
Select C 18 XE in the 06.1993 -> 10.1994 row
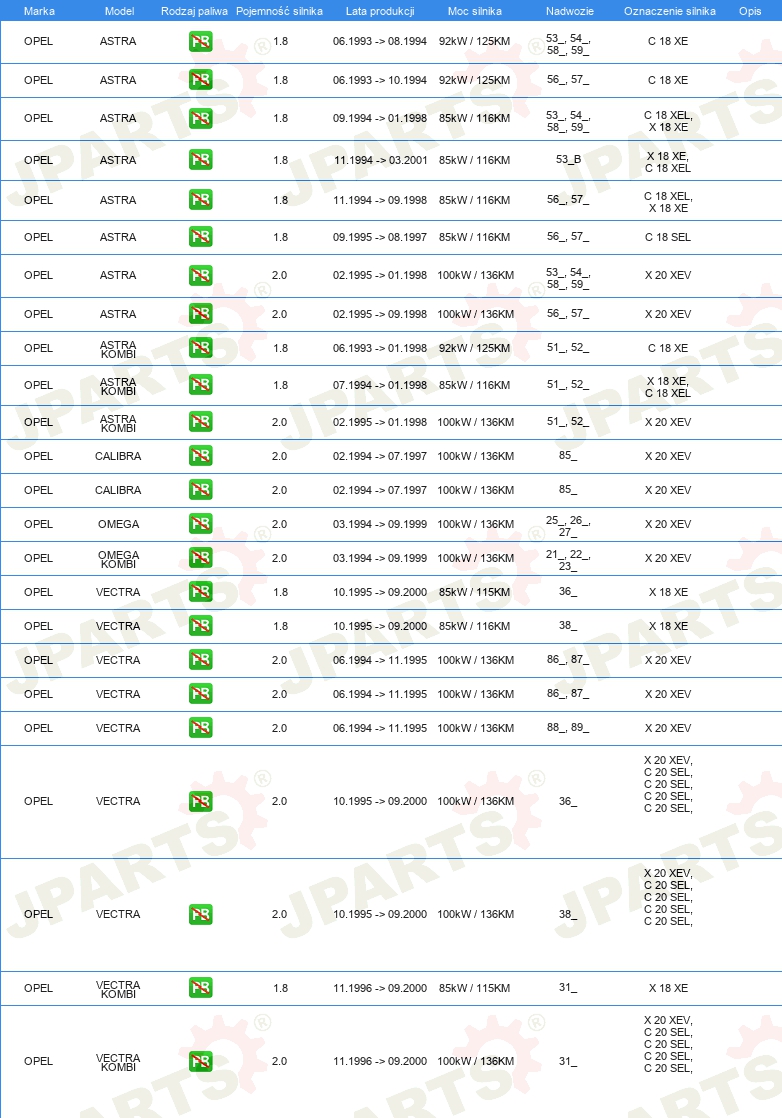tap(668, 81)
